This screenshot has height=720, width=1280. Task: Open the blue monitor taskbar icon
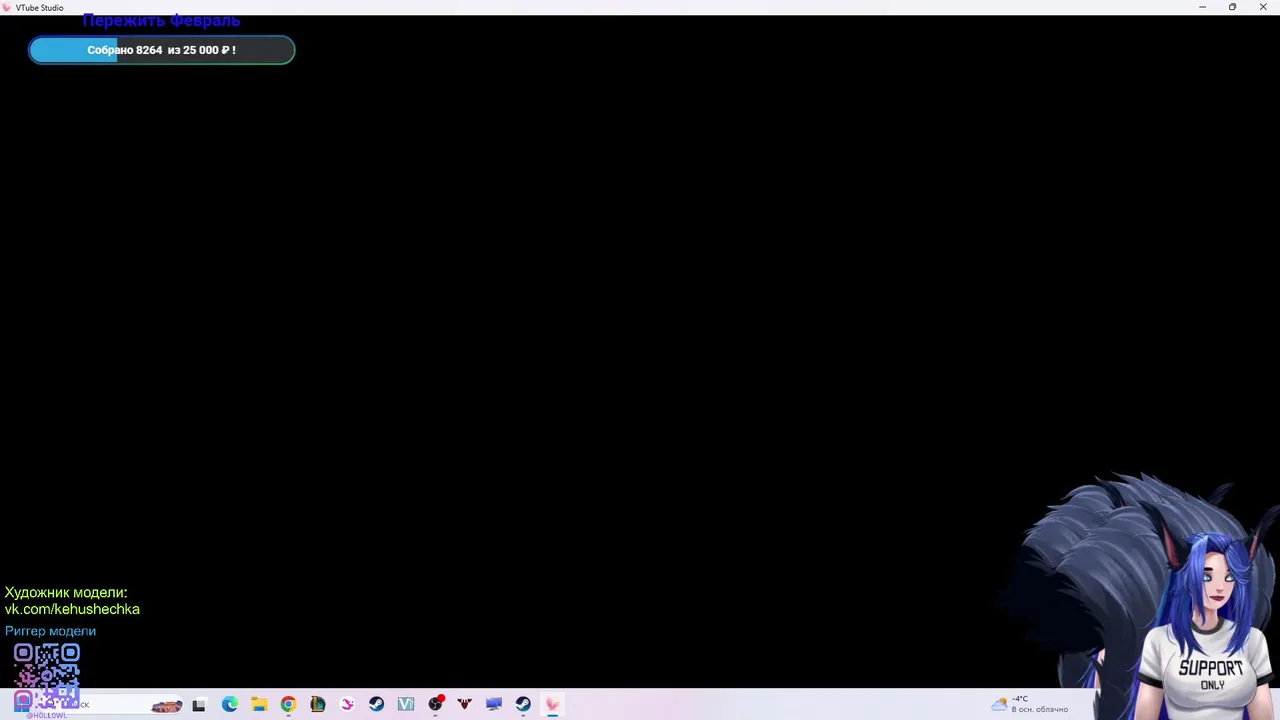(x=493, y=705)
